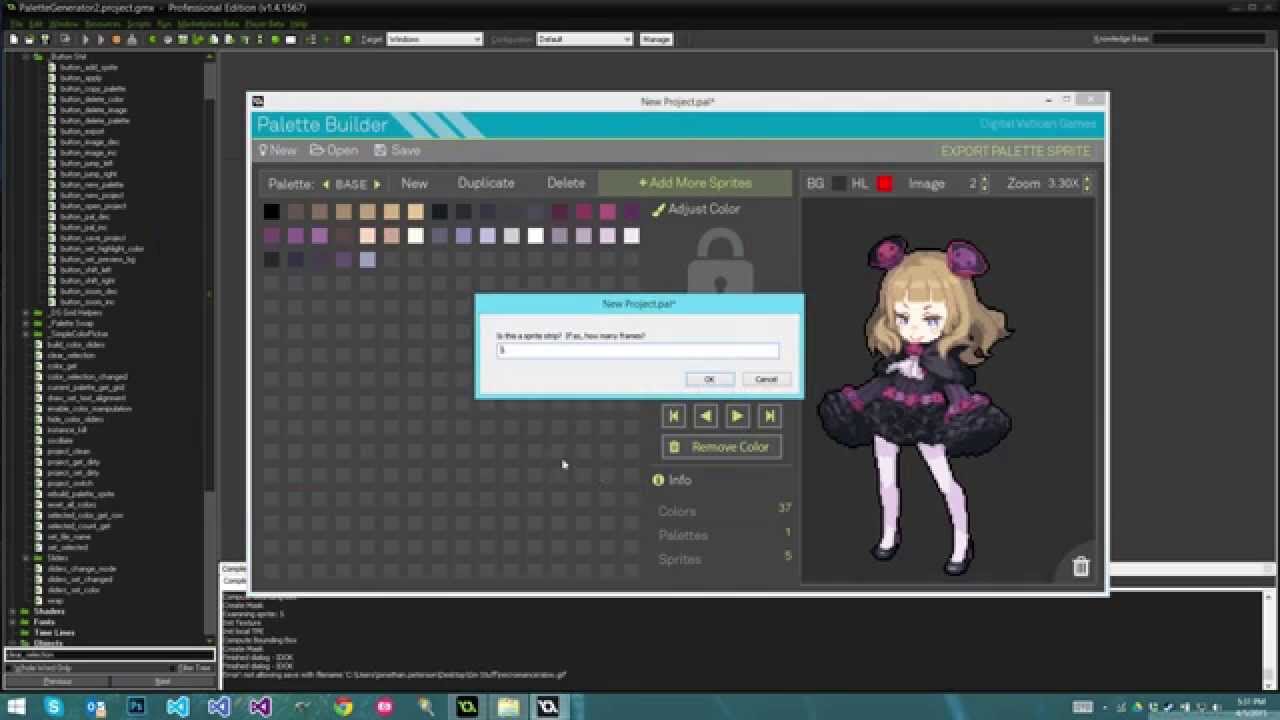1280x720 pixels.
Task: Click New palette button
Action: 414,183
